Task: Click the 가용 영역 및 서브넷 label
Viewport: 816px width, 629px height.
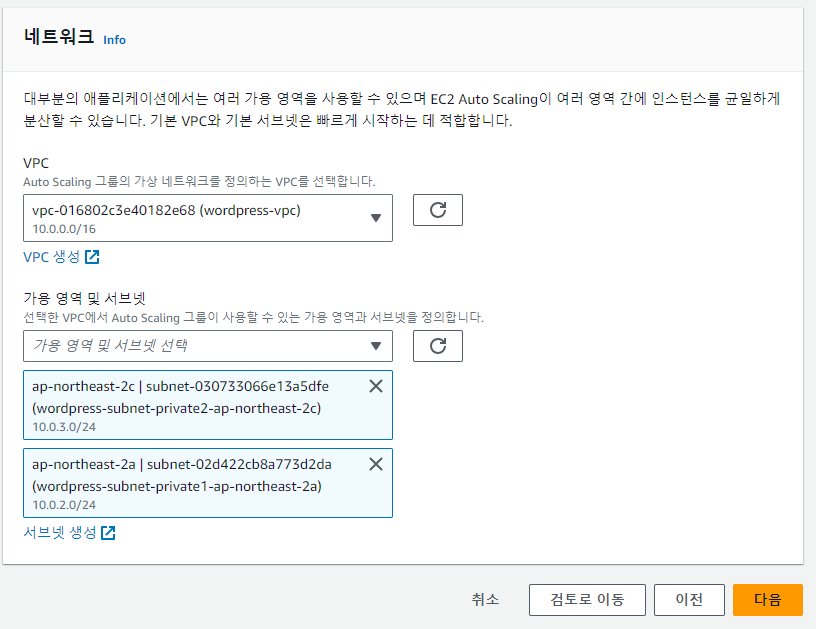Action: [84, 298]
